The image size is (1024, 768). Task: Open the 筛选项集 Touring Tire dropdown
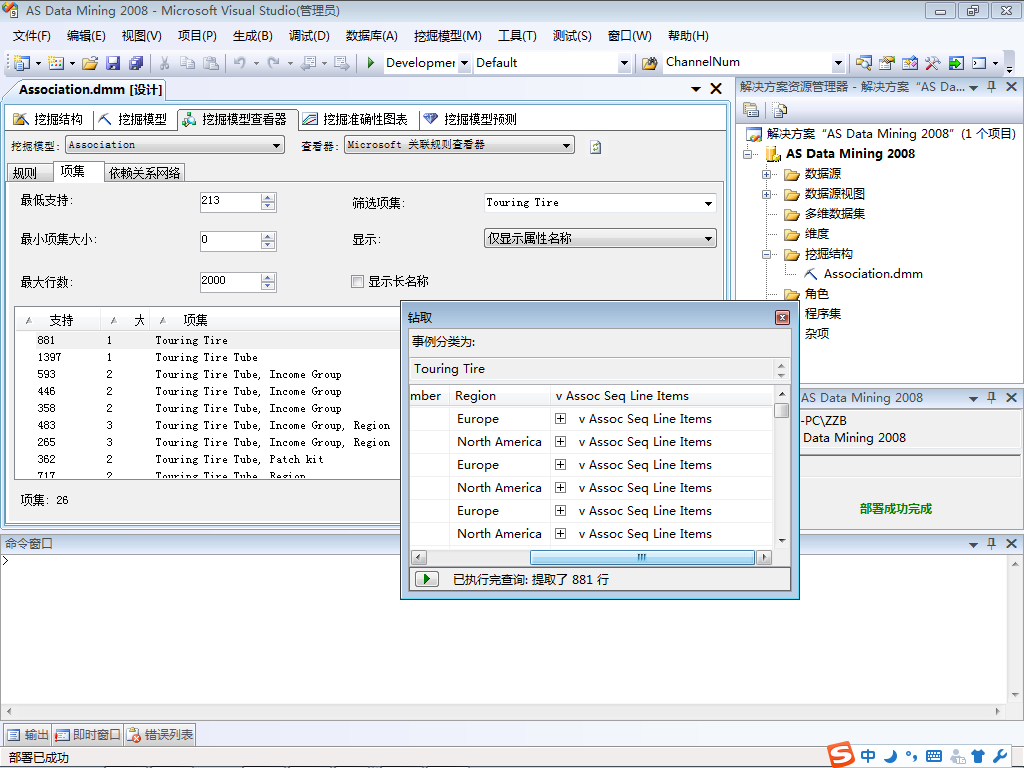tap(708, 203)
